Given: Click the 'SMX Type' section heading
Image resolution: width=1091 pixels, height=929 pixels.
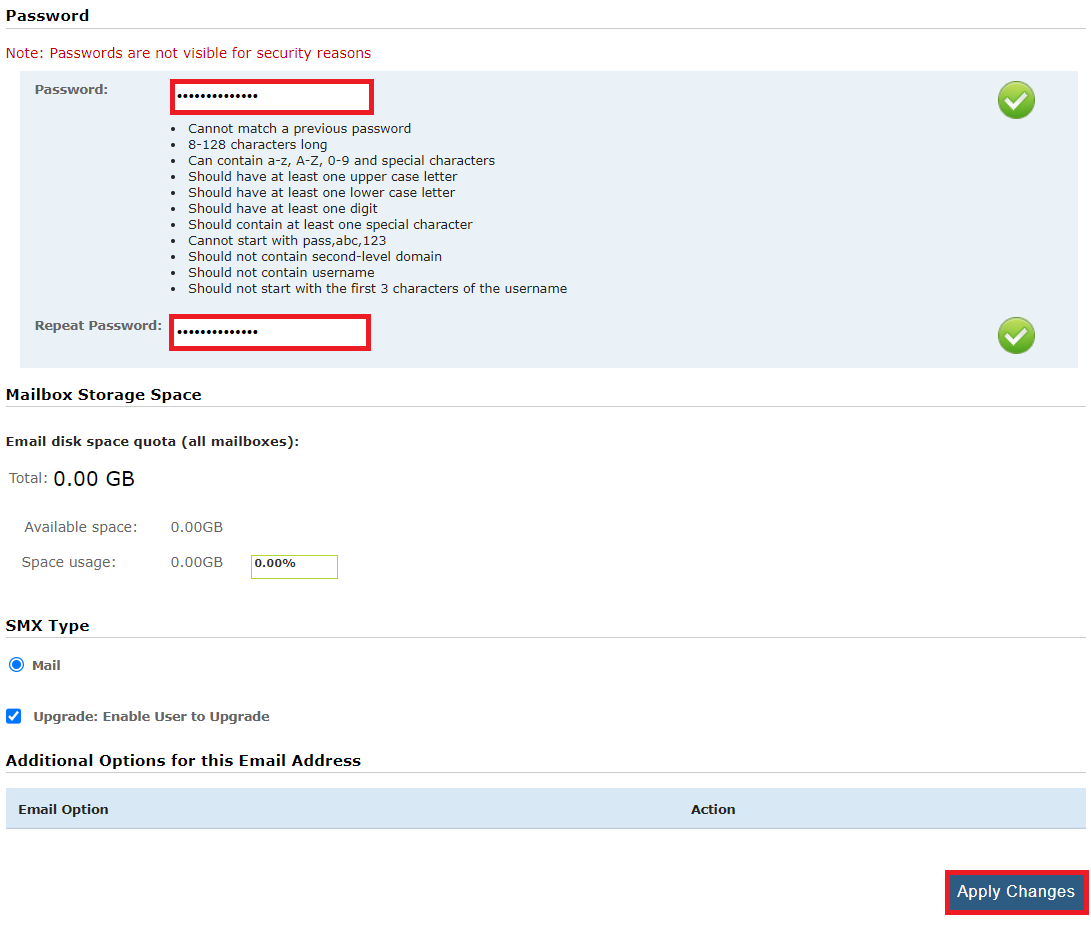Looking at the screenshot, I should [47, 625].
